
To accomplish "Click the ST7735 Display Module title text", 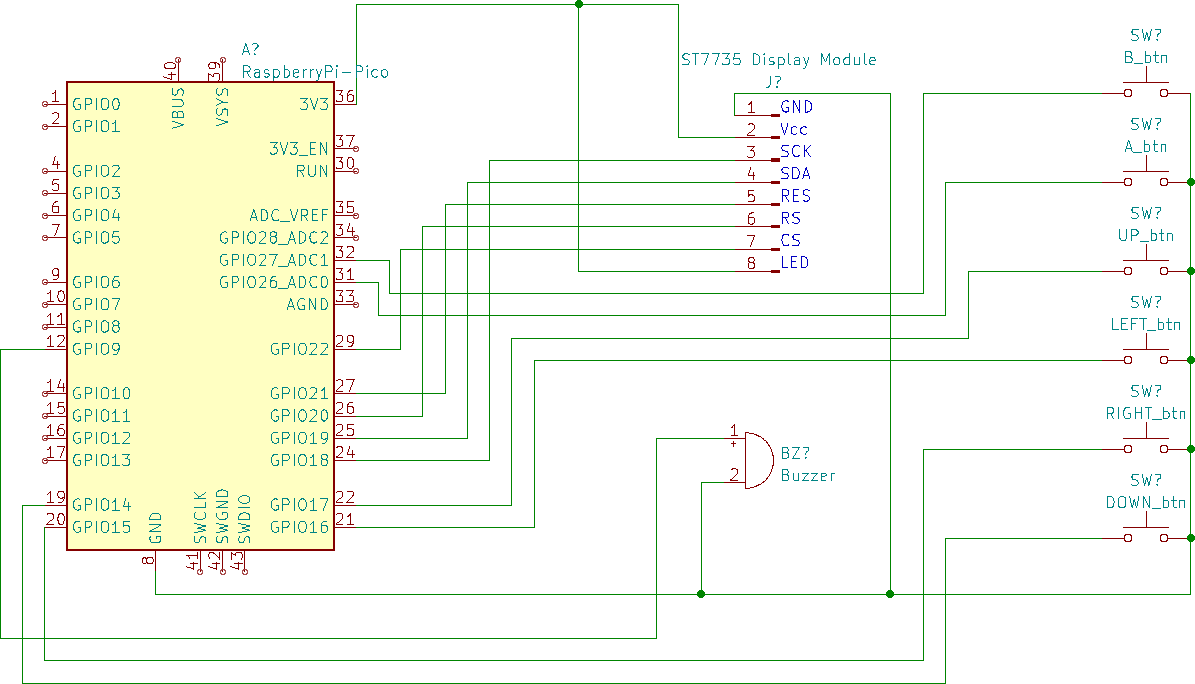I will pyautogui.click(x=778, y=60).
